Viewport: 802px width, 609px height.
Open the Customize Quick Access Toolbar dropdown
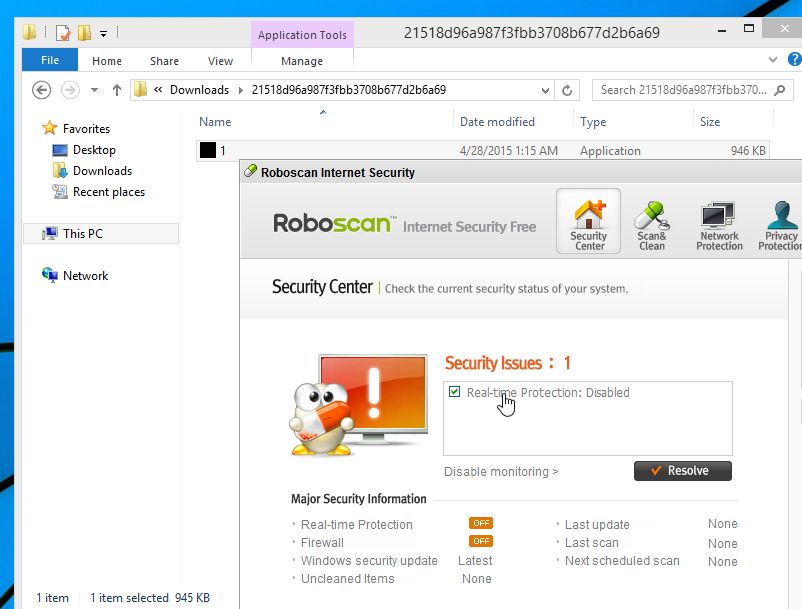coord(103,34)
